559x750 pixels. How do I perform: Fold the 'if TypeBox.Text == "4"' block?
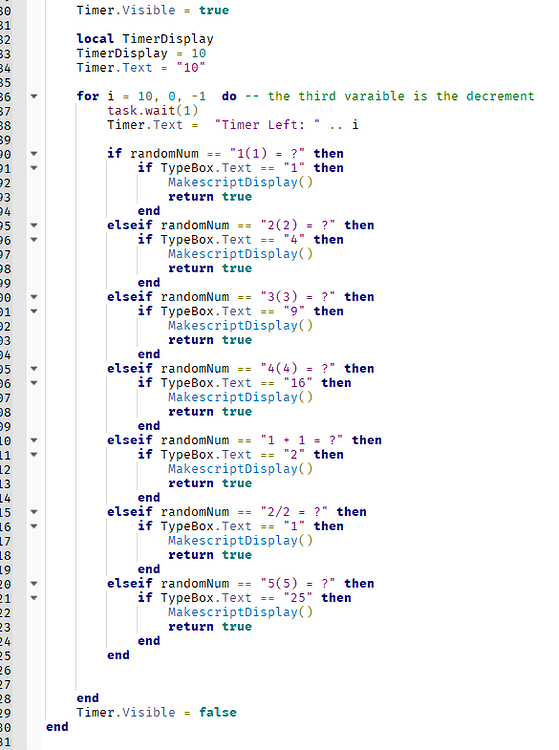(34, 240)
